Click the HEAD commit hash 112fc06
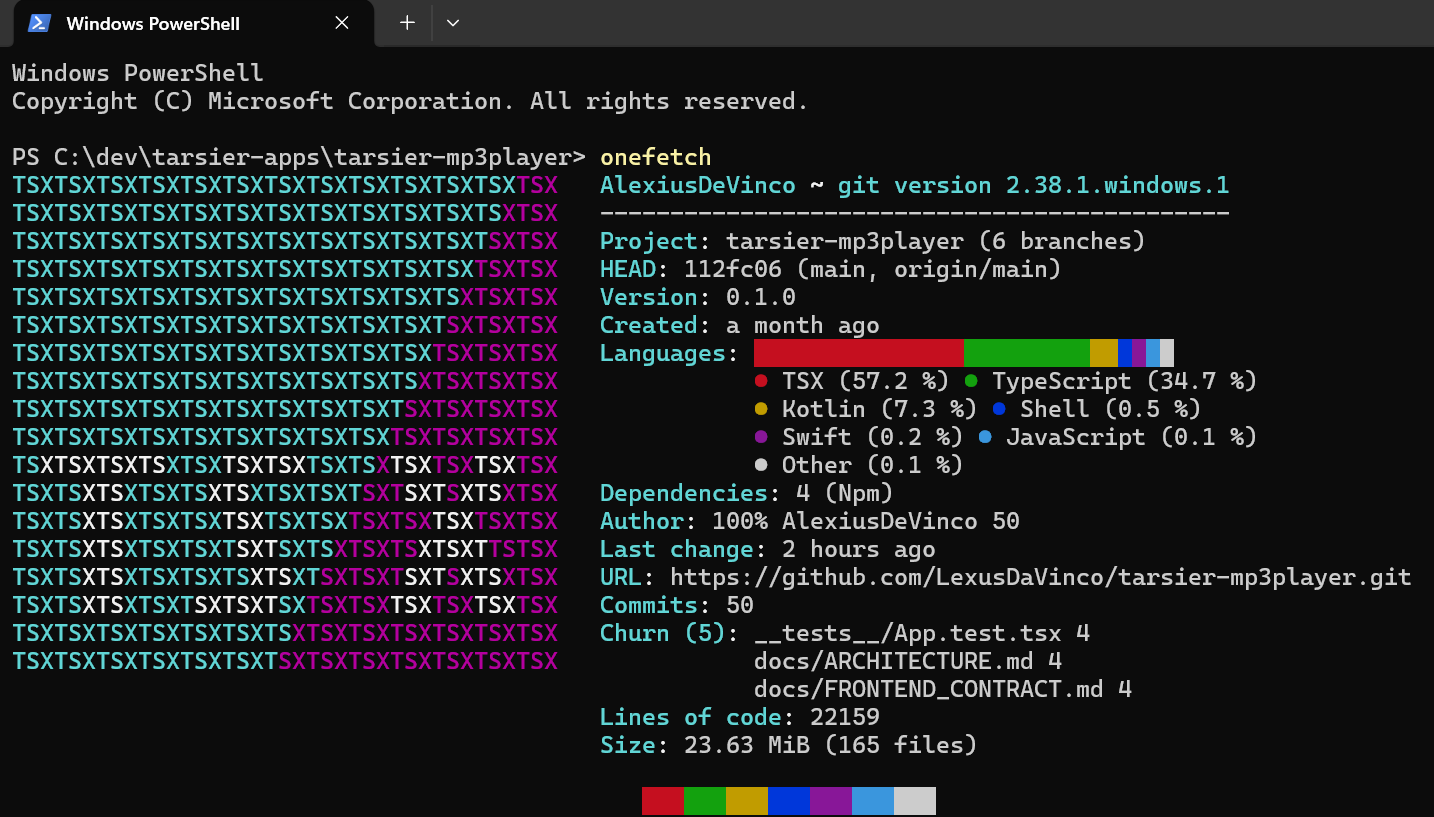This screenshot has height=817, width=1434. pos(733,269)
